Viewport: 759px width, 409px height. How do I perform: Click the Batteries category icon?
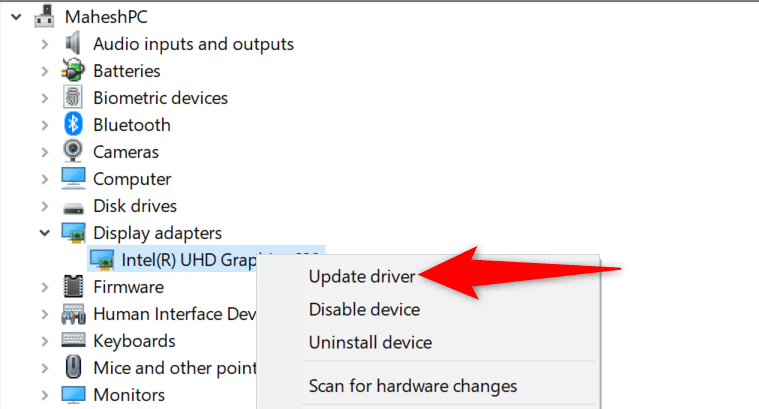point(73,71)
